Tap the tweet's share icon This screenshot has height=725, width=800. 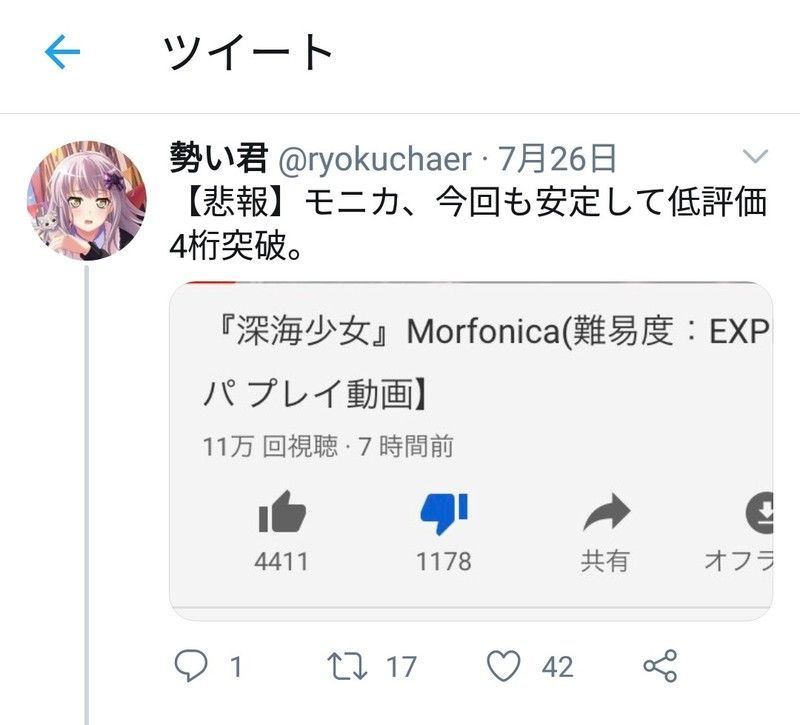[660, 666]
